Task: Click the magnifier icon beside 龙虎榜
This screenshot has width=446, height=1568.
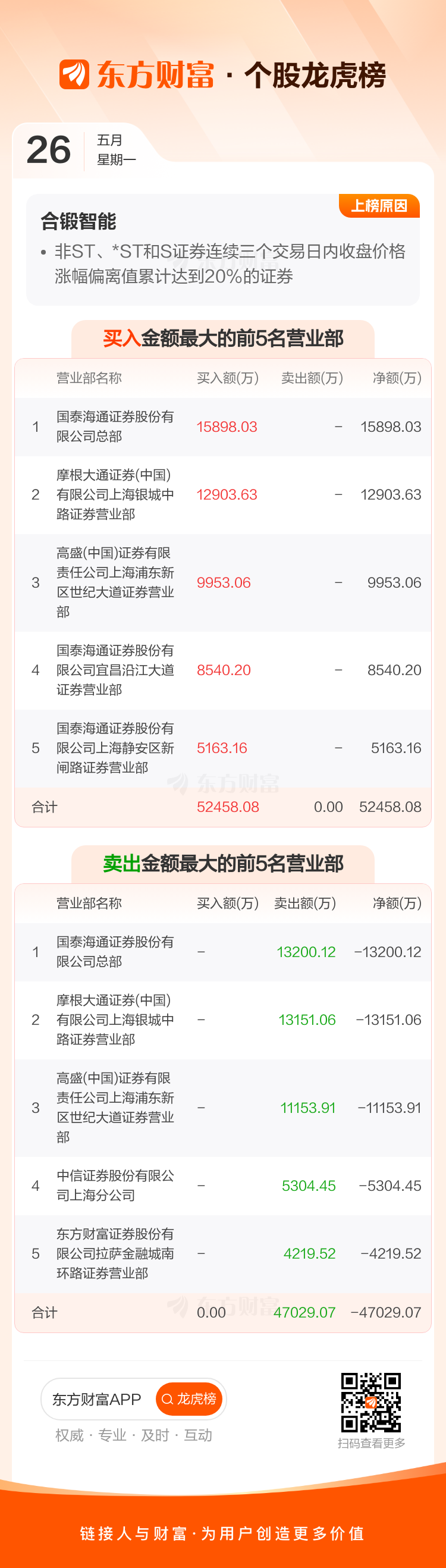Action: click(167, 1399)
